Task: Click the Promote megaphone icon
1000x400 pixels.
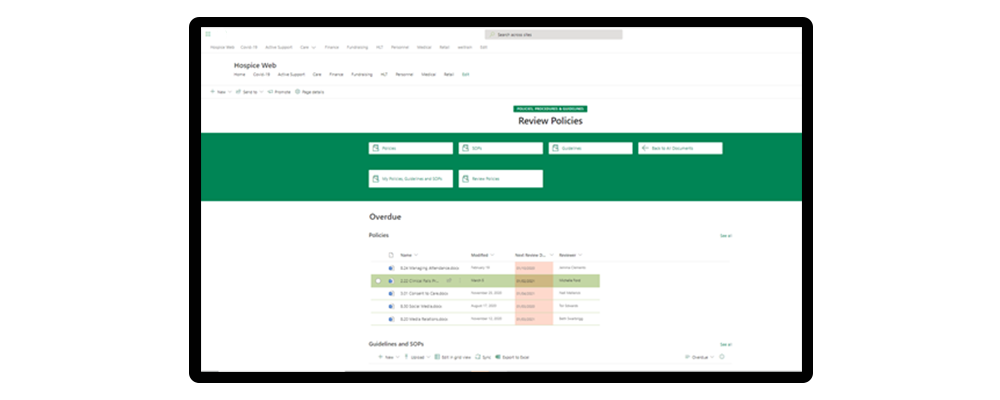Action: (270, 92)
